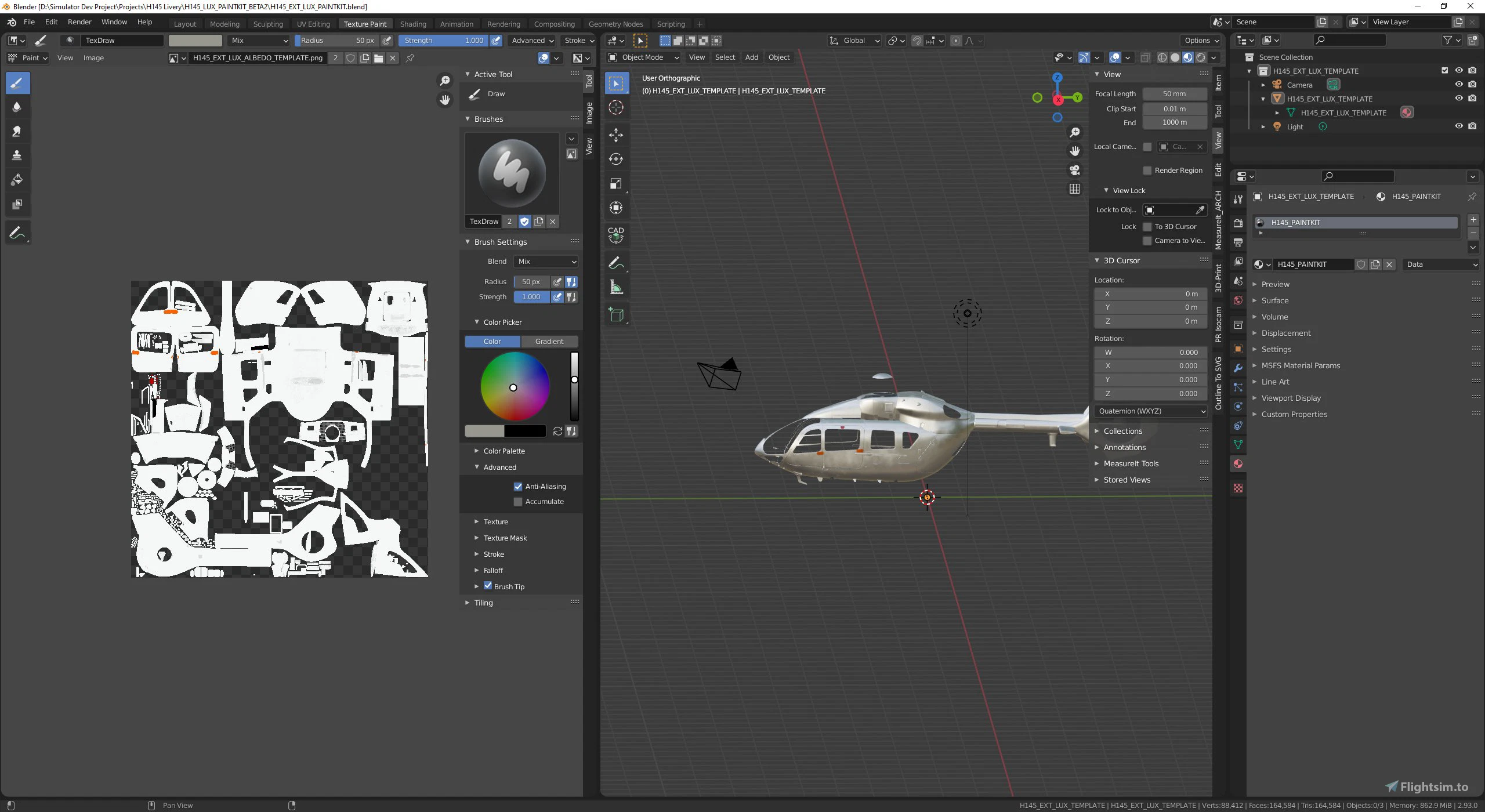Enable the Render Region checkbox

(x=1147, y=171)
